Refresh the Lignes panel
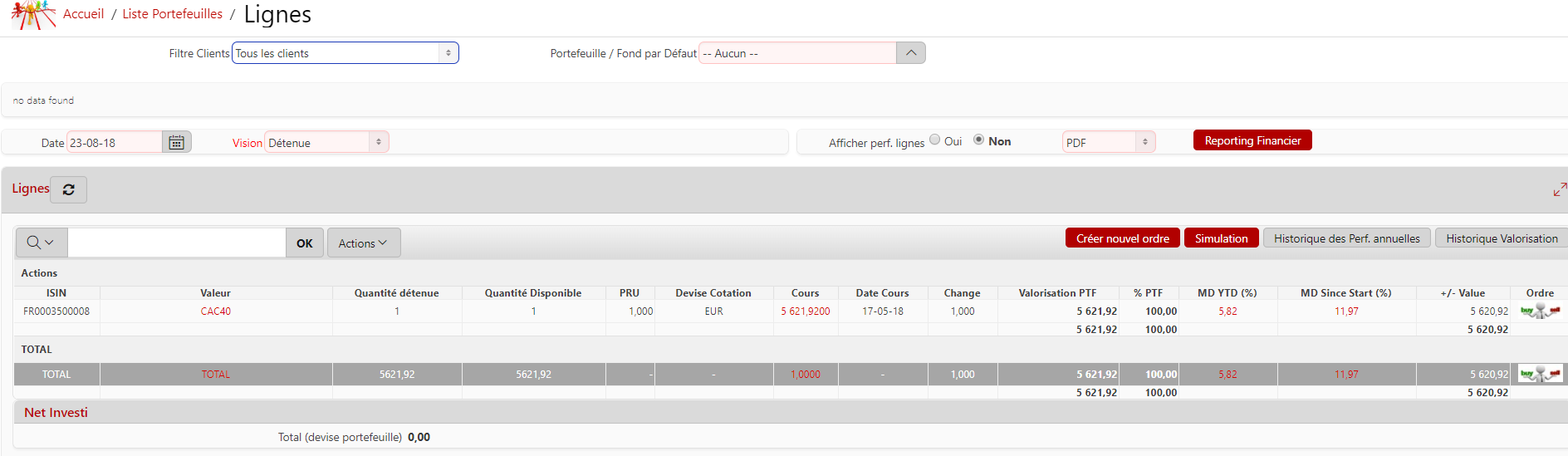The height and width of the screenshot is (456, 1568). tap(69, 190)
